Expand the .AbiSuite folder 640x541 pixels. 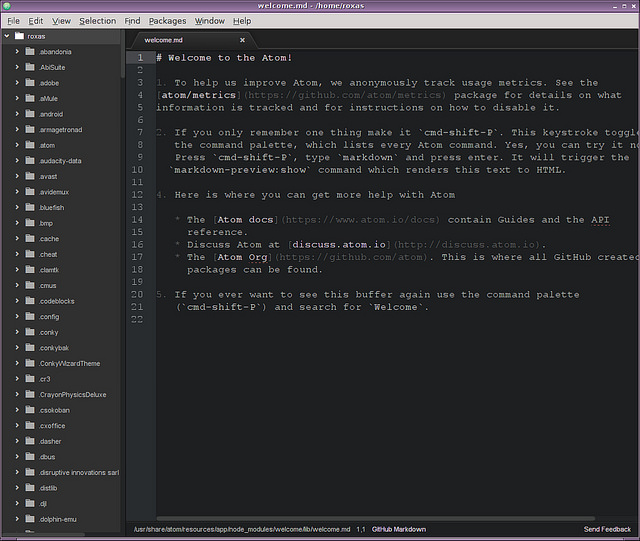pos(17,67)
